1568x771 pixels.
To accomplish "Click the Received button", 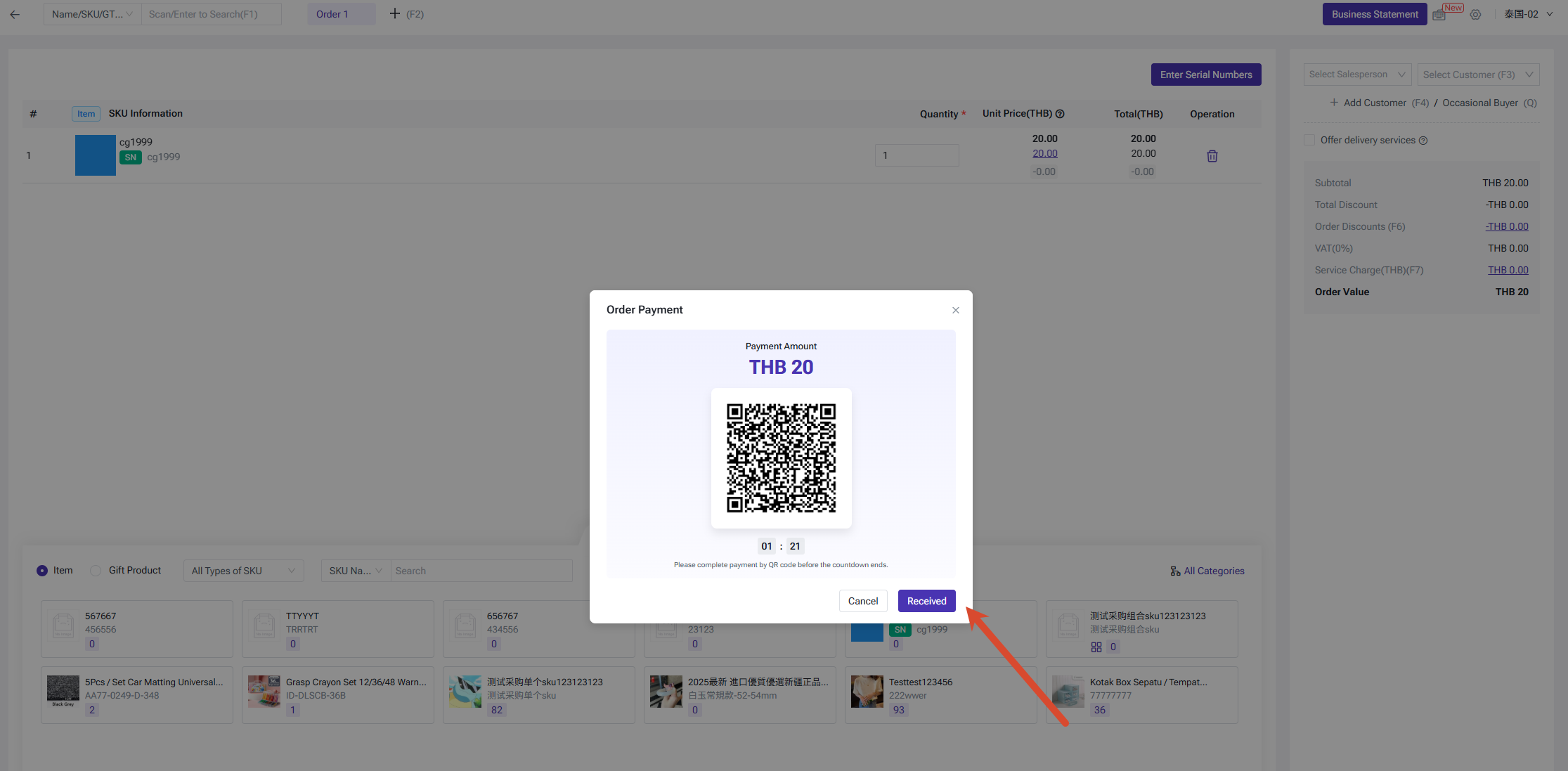I will point(927,601).
